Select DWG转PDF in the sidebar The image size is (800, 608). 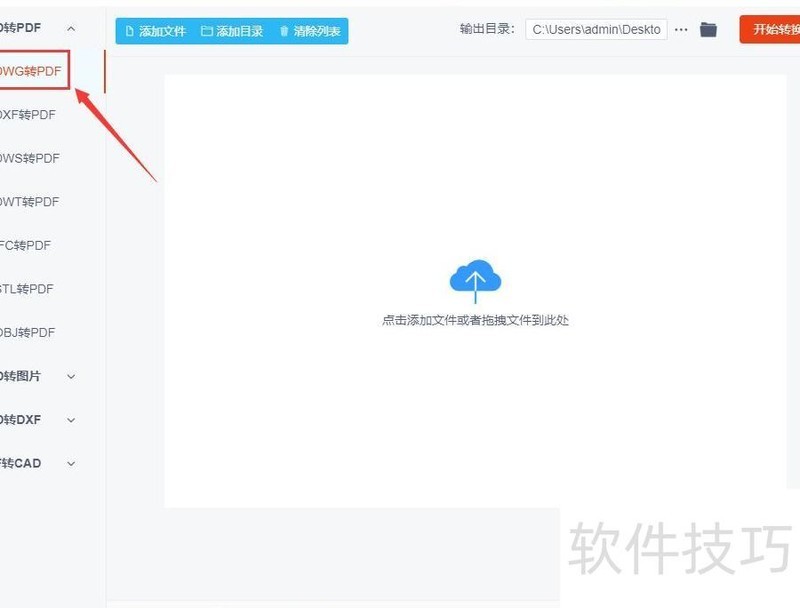point(30,71)
